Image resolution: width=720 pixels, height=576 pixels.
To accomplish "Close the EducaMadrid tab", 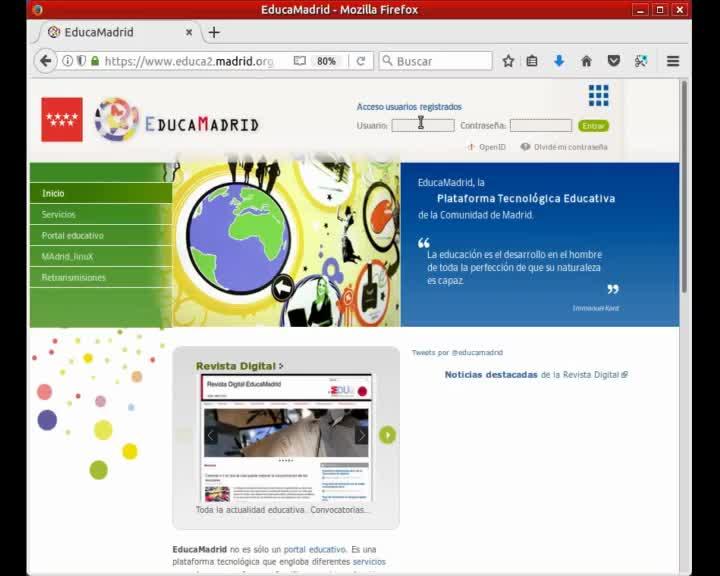I will click(189, 32).
